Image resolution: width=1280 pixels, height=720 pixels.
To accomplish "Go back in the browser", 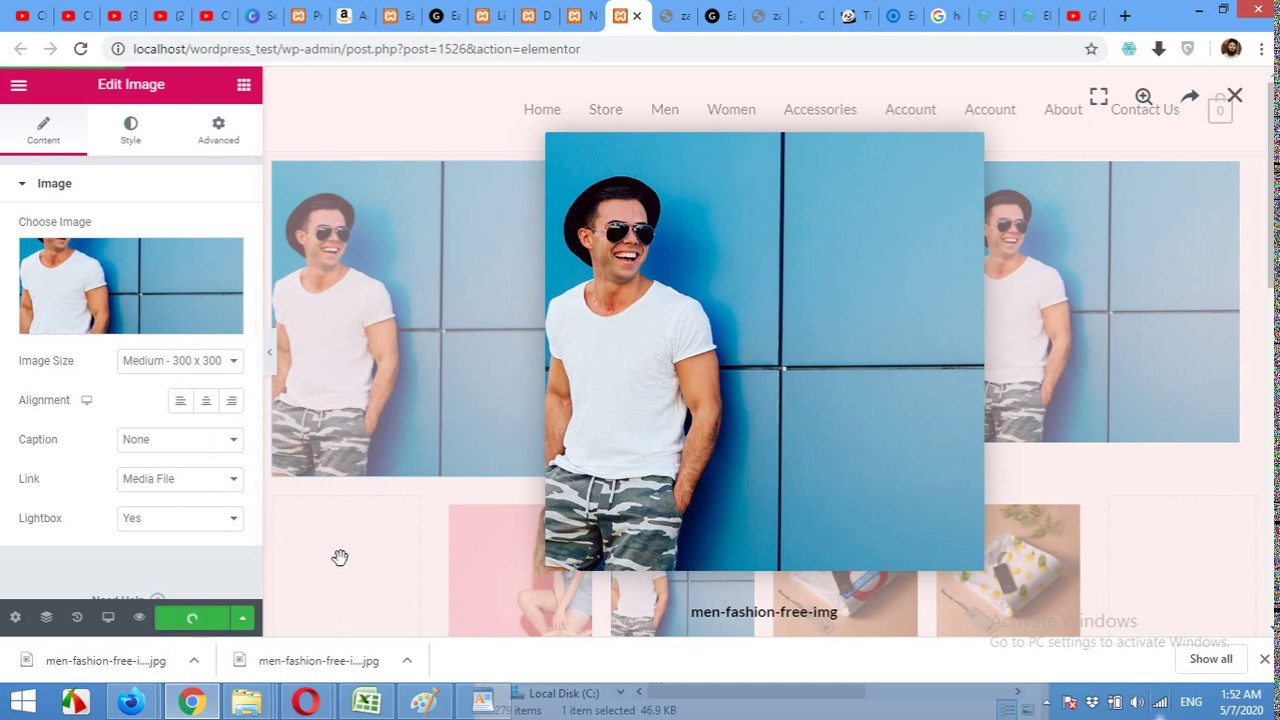I will pos(21,49).
